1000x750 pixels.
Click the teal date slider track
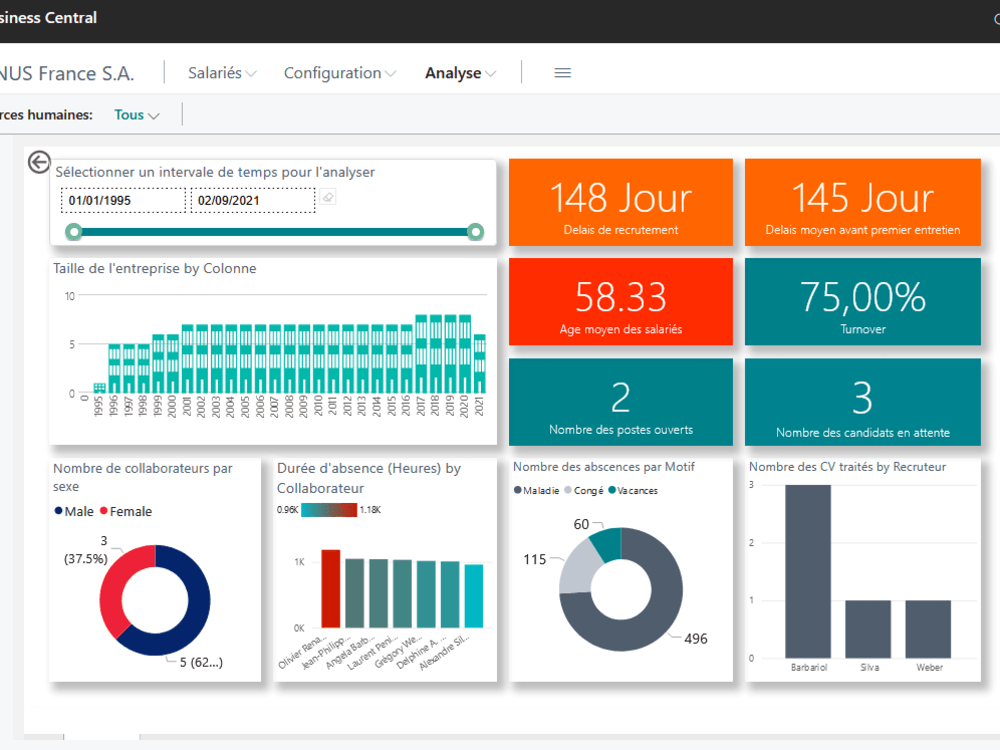click(x=274, y=232)
